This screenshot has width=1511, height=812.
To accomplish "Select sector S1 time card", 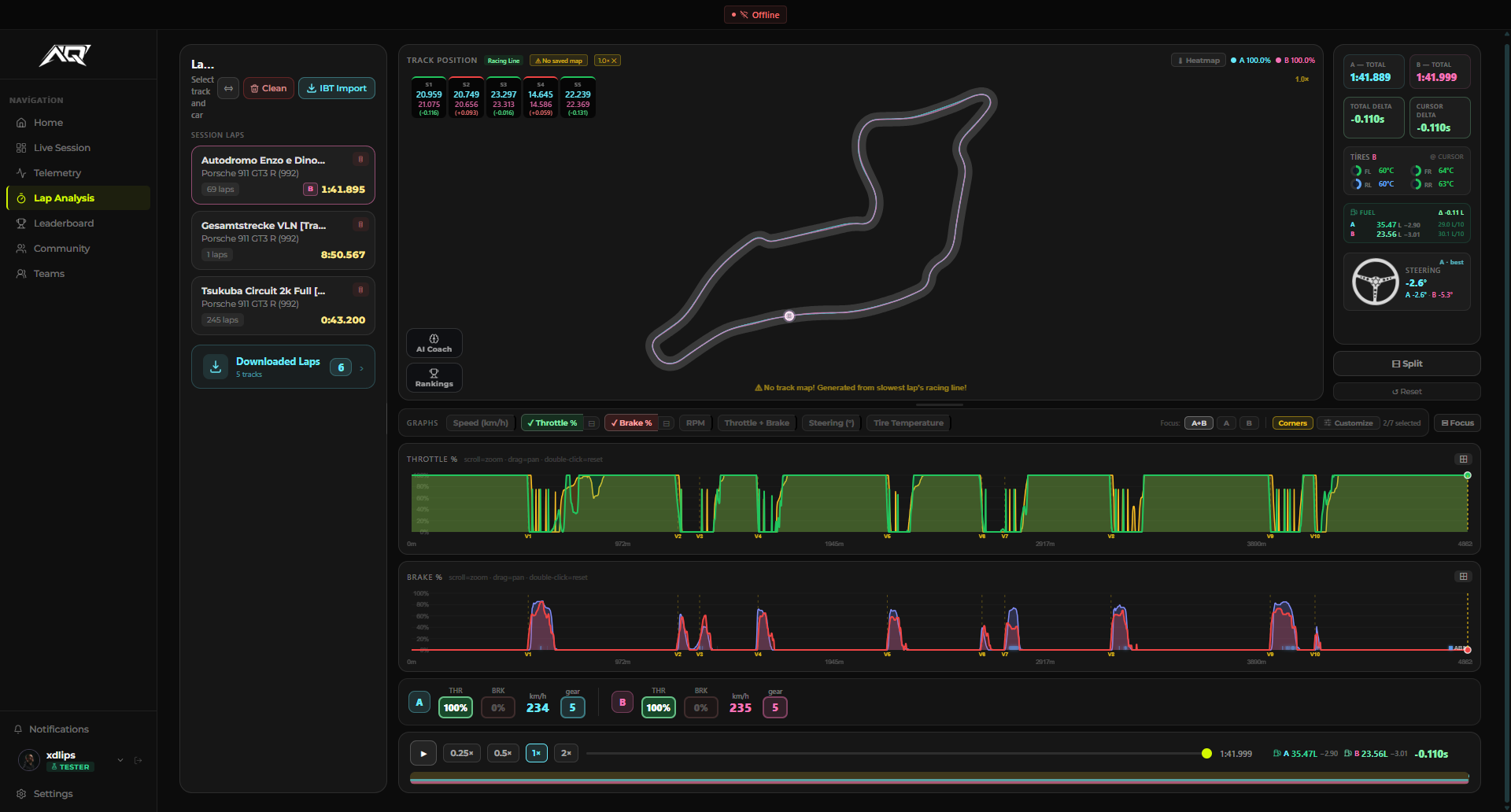I will tap(429, 98).
